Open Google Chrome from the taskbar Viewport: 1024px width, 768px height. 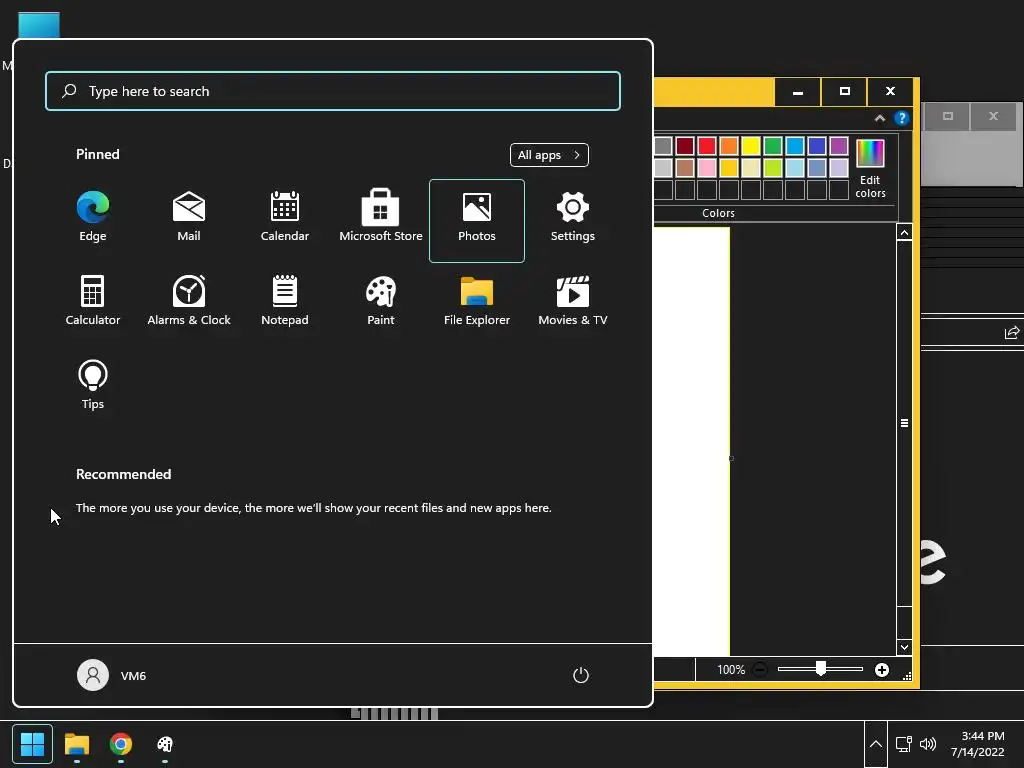click(x=121, y=744)
